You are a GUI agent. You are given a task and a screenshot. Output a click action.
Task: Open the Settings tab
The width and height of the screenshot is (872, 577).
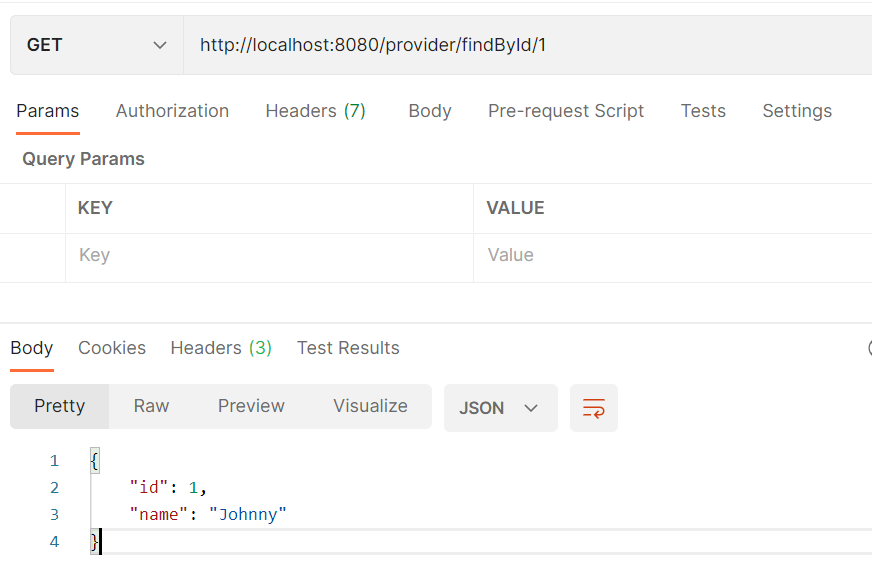(797, 111)
